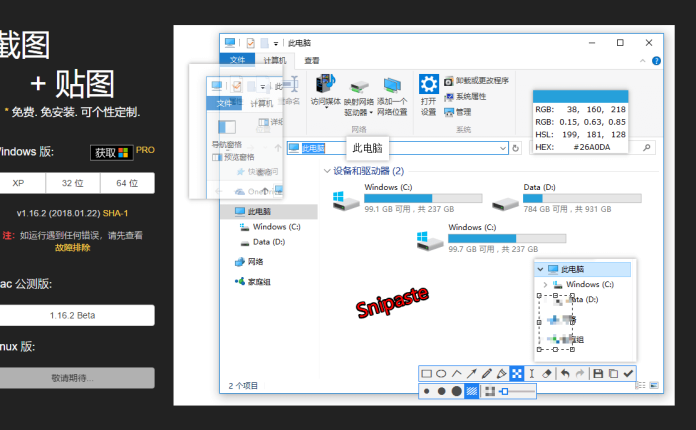Choose the smallest dot brush size
The height and width of the screenshot is (430, 696).
(x=427, y=391)
